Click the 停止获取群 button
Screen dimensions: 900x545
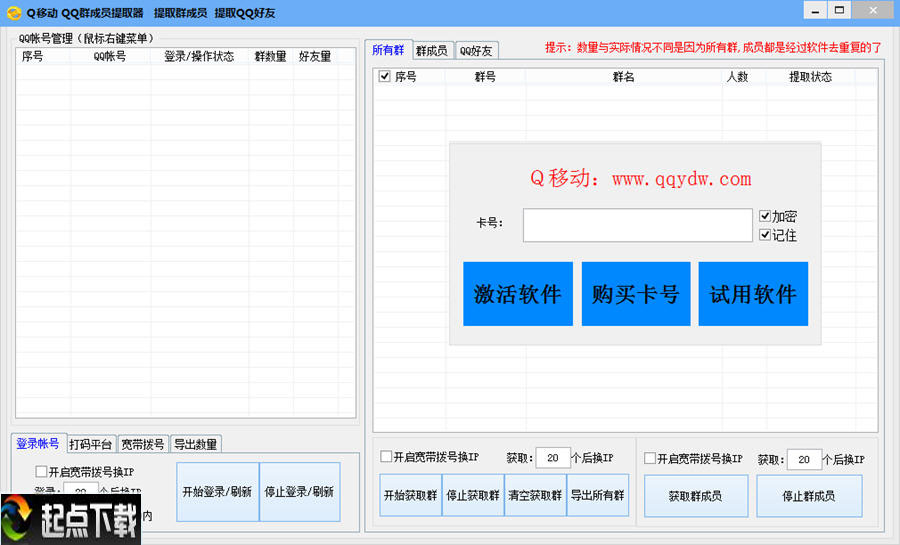(x=473, y=495)
